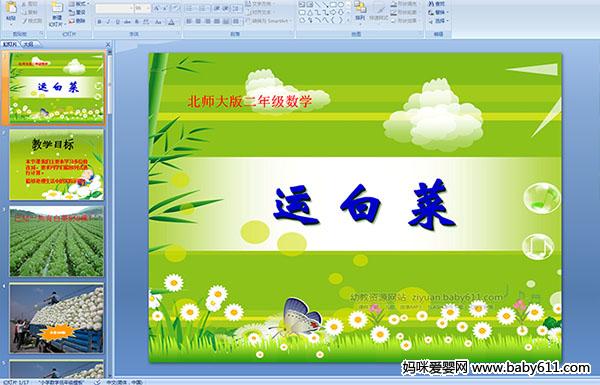600x385 pixels.
Task: Click the Paste icon in clipboard group
Action: 11,11
